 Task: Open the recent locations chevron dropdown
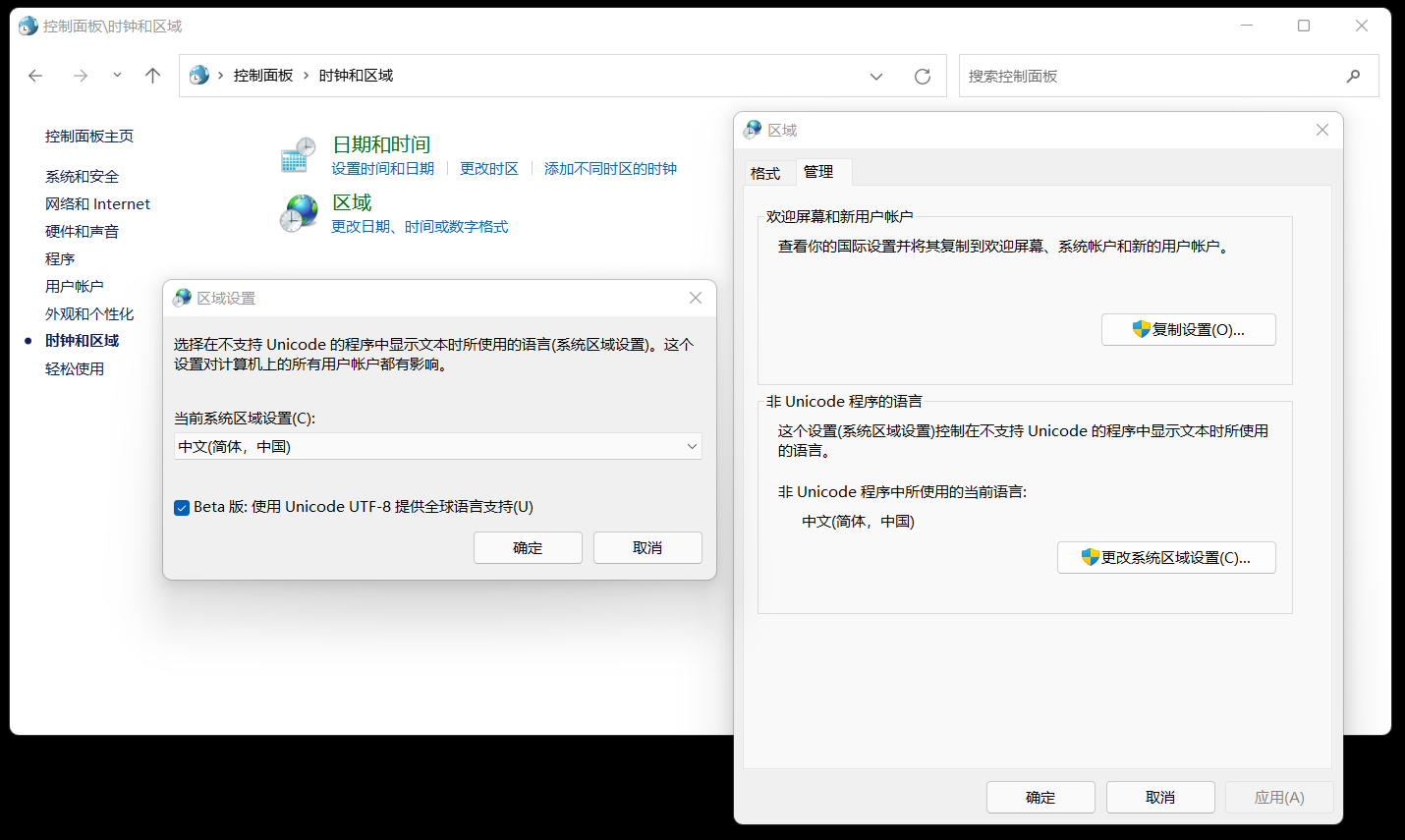pyautogui.click(x=116, y=75)
